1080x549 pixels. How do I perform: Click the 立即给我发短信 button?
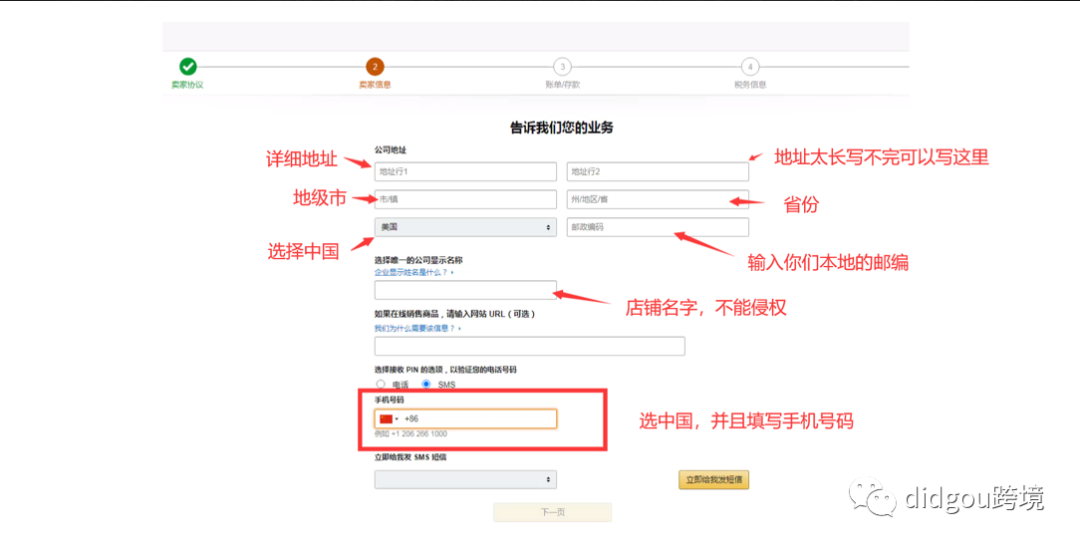coord(714,479)
